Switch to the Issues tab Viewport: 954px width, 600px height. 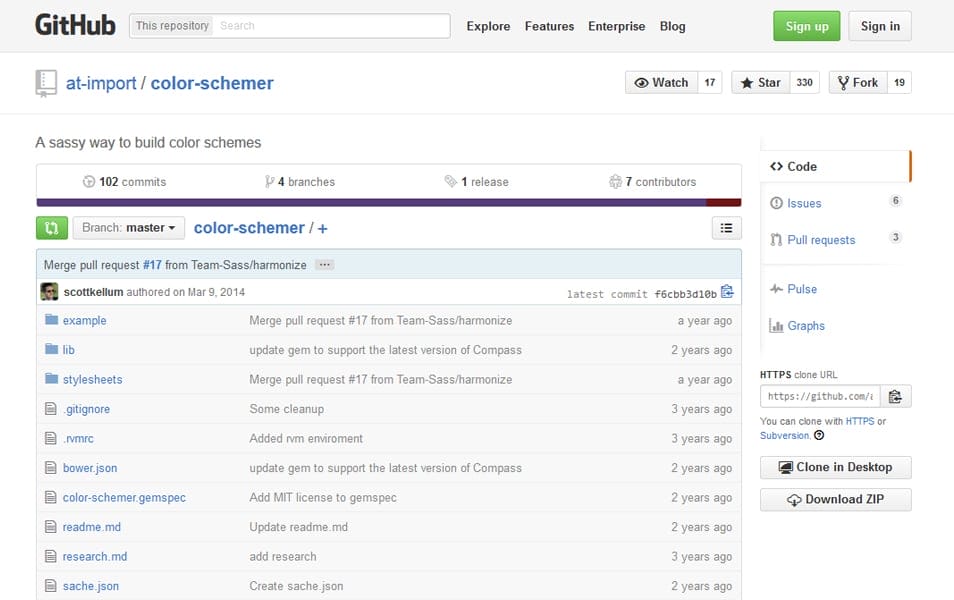(x=804, y=202)
